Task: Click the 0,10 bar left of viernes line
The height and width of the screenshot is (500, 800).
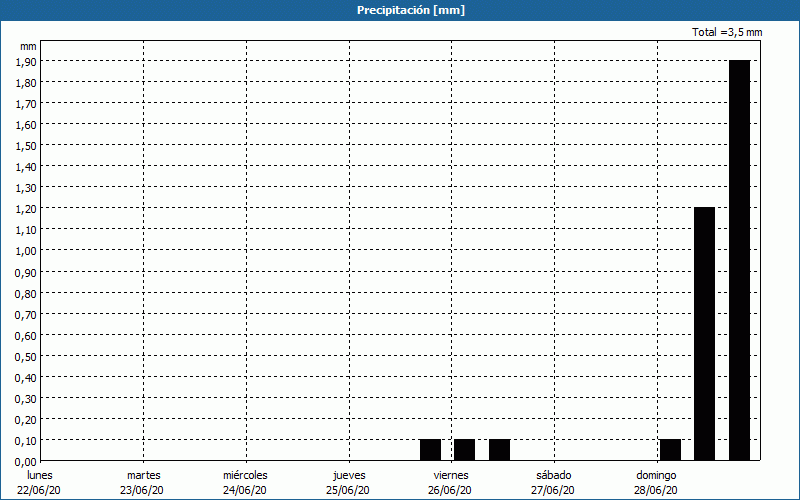Action: coord(431,449)
